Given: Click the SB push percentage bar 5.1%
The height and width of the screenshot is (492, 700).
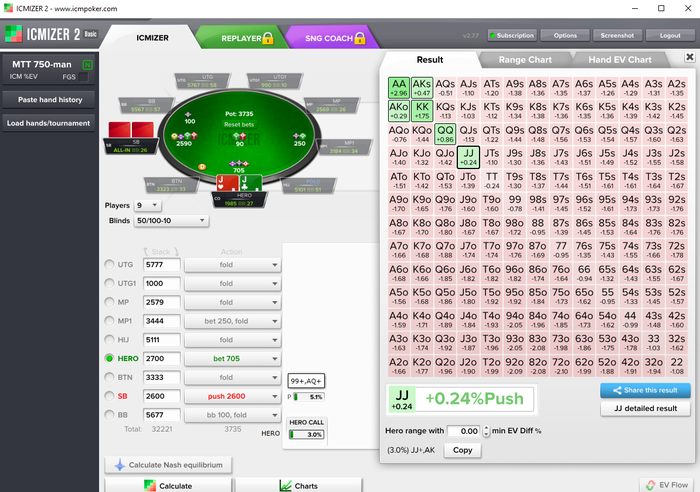Looking at the screenshot, I should [x=308, y=397].
